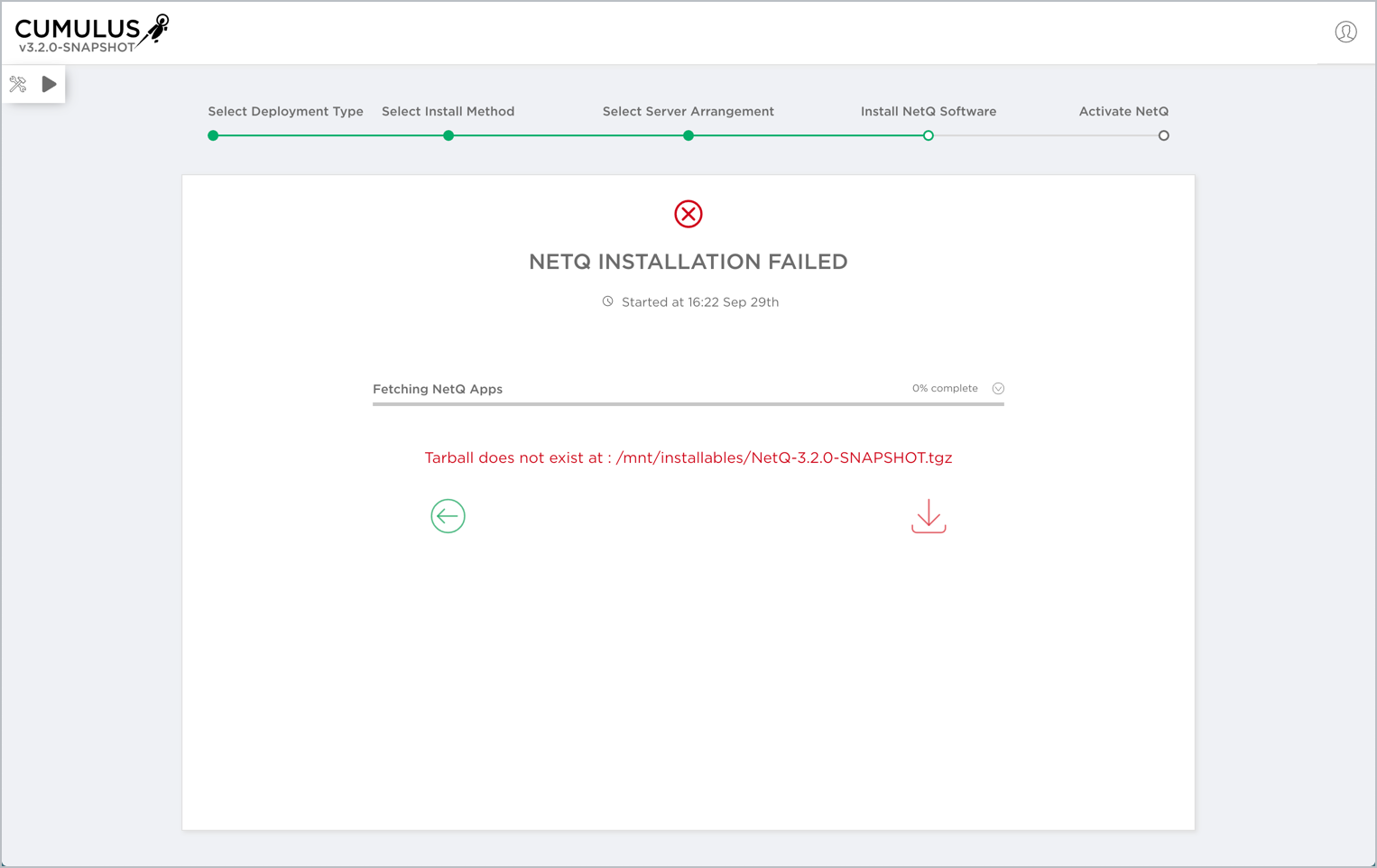Screen dimensions: 1377x868
Task: Click the Install NetQ Software step circle
Action: 928,135
